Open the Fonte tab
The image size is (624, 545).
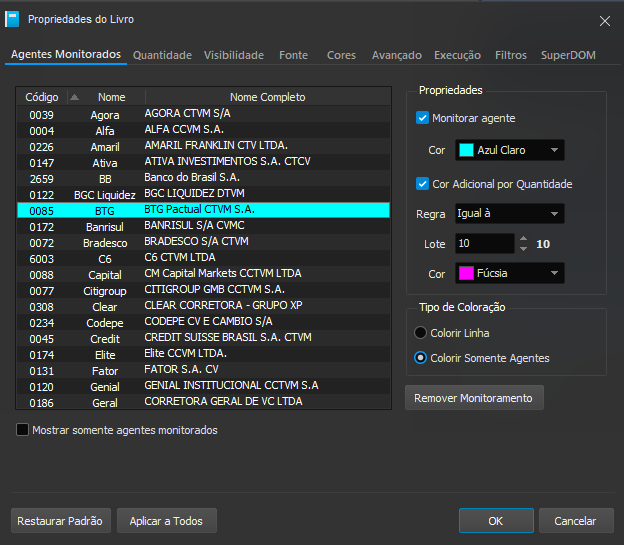[293, 55]
